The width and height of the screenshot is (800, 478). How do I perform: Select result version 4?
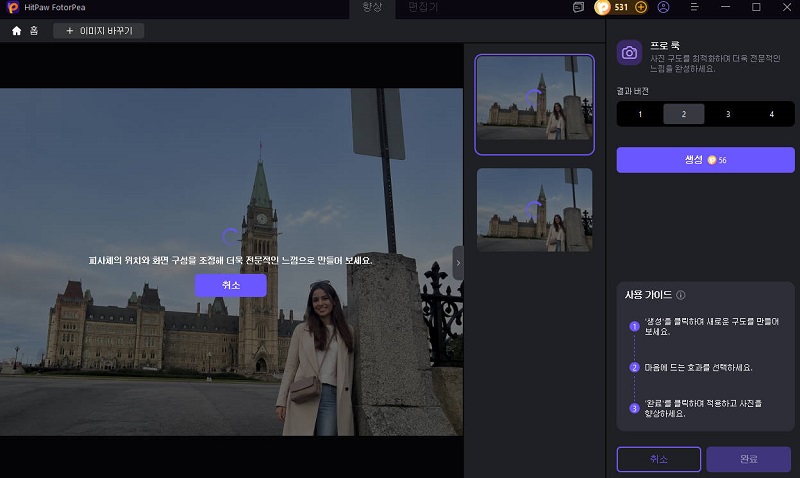tap(771, 114)
